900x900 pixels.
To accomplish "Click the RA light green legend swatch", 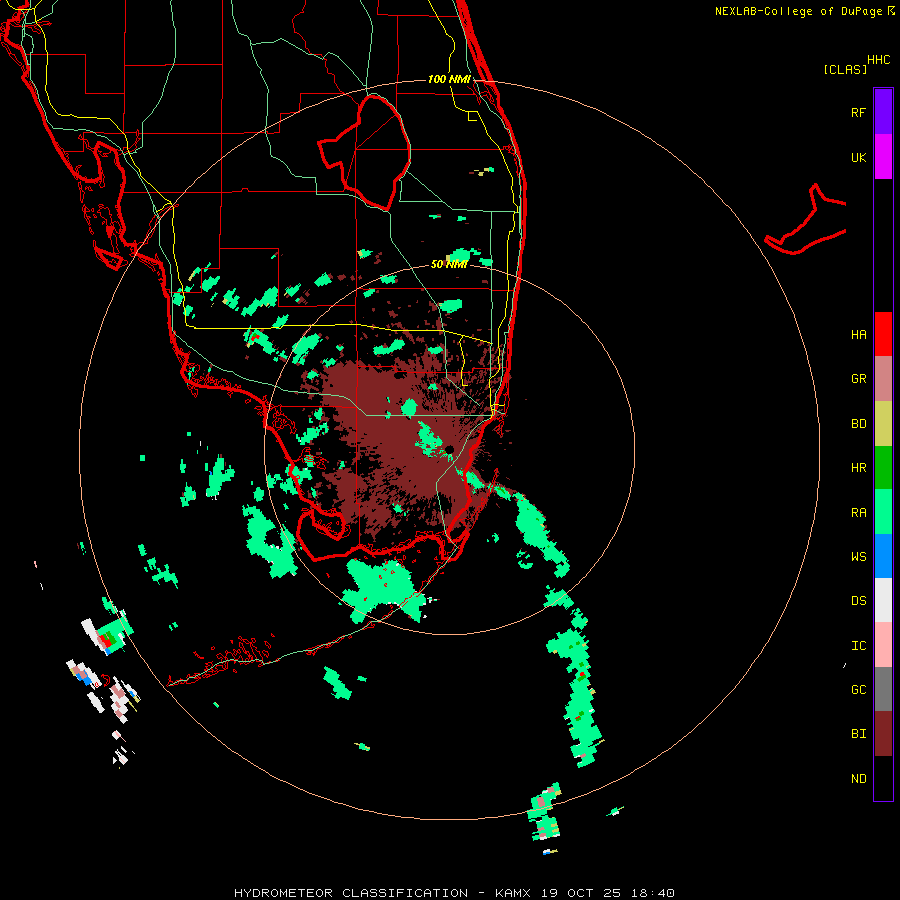I will pos(883,512).
